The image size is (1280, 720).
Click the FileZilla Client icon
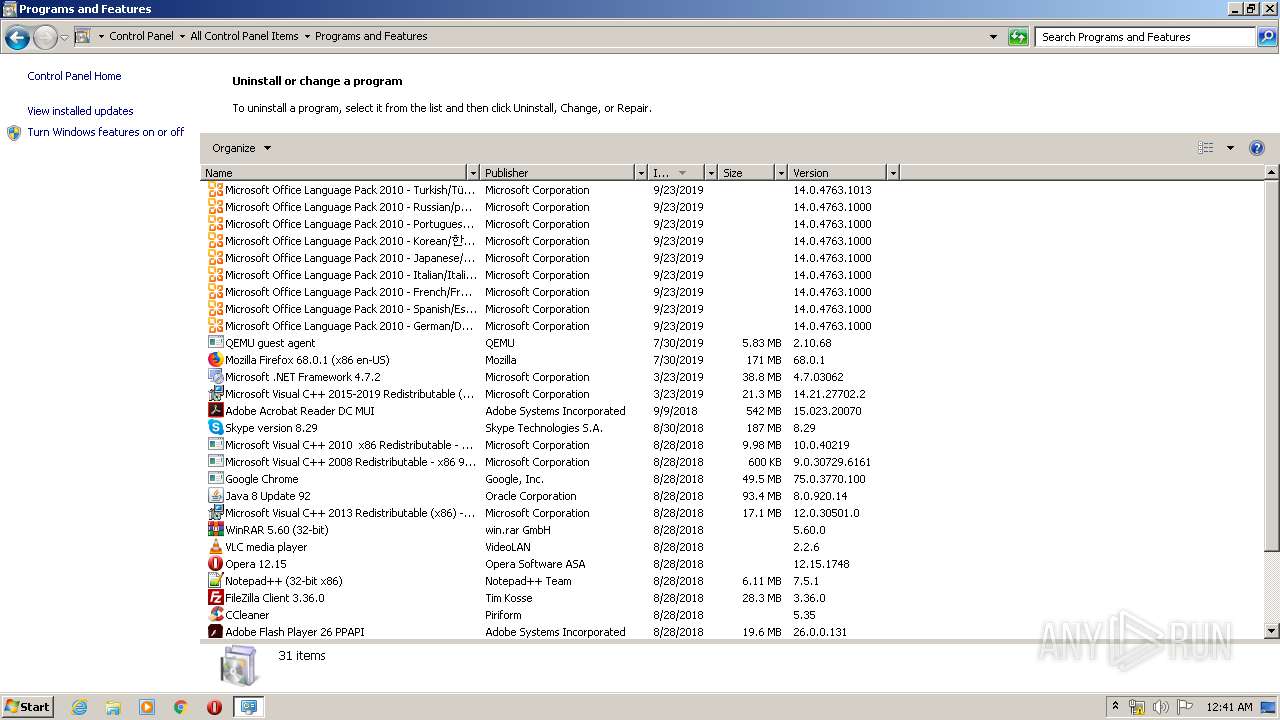[x=215, y=598]
